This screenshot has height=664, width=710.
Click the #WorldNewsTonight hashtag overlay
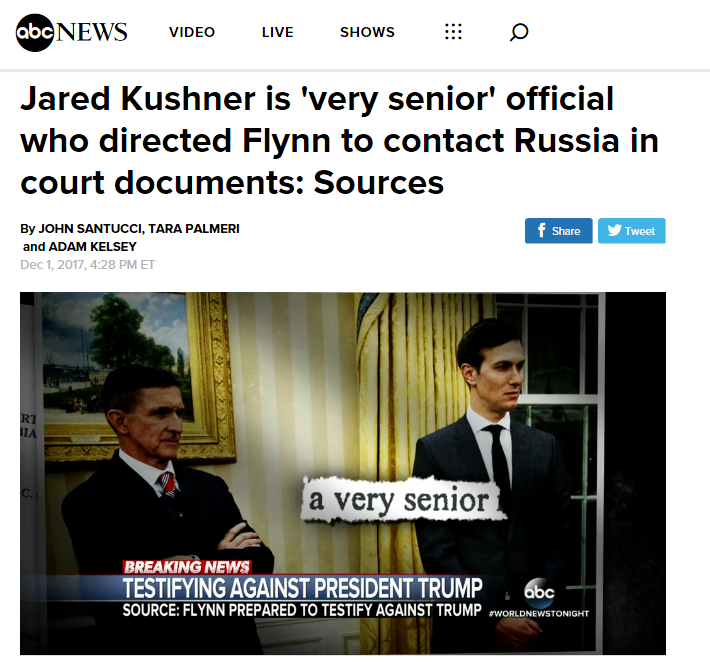coord(539,614)
